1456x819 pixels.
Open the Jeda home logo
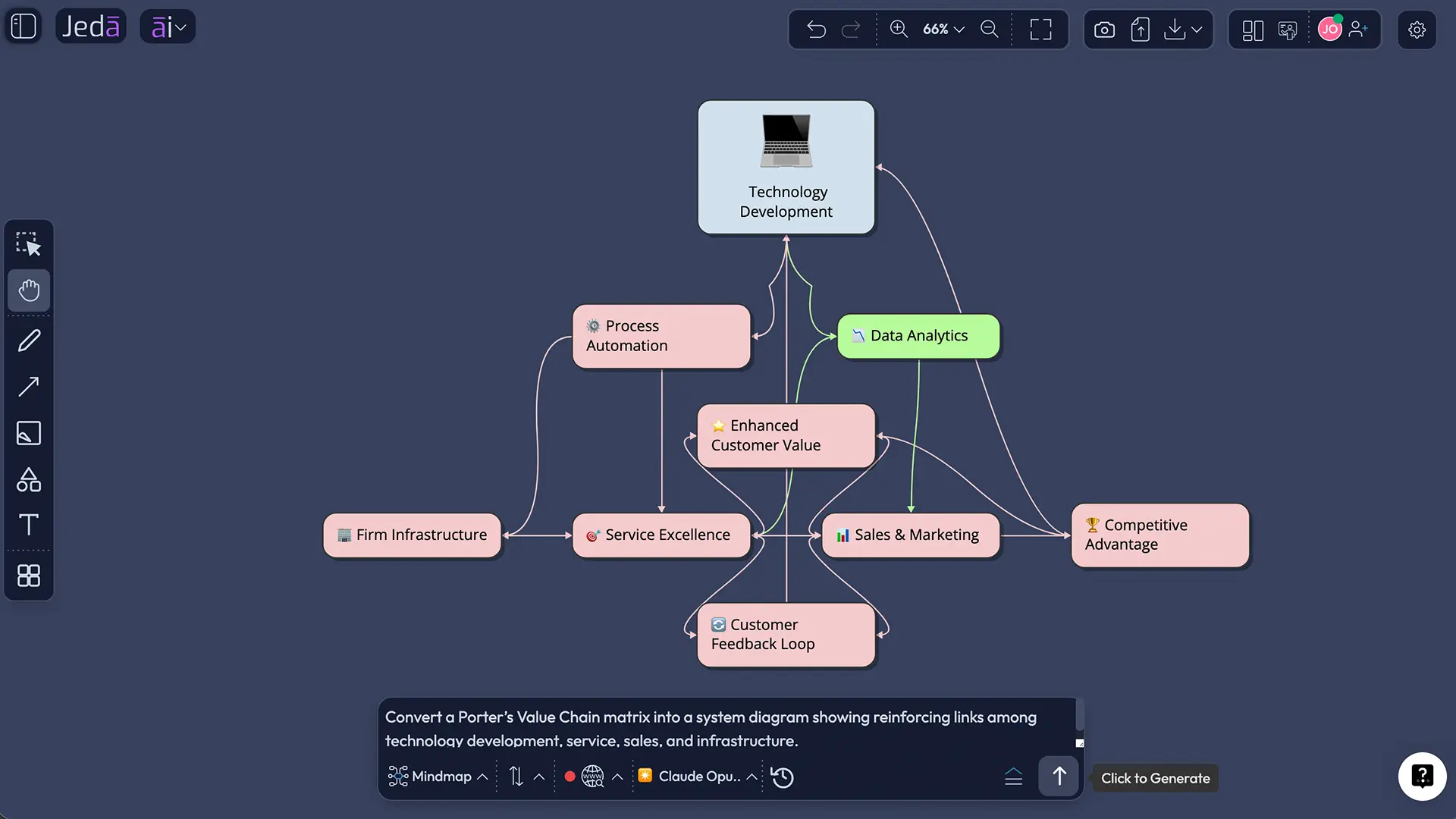click(x=91, y=27)
